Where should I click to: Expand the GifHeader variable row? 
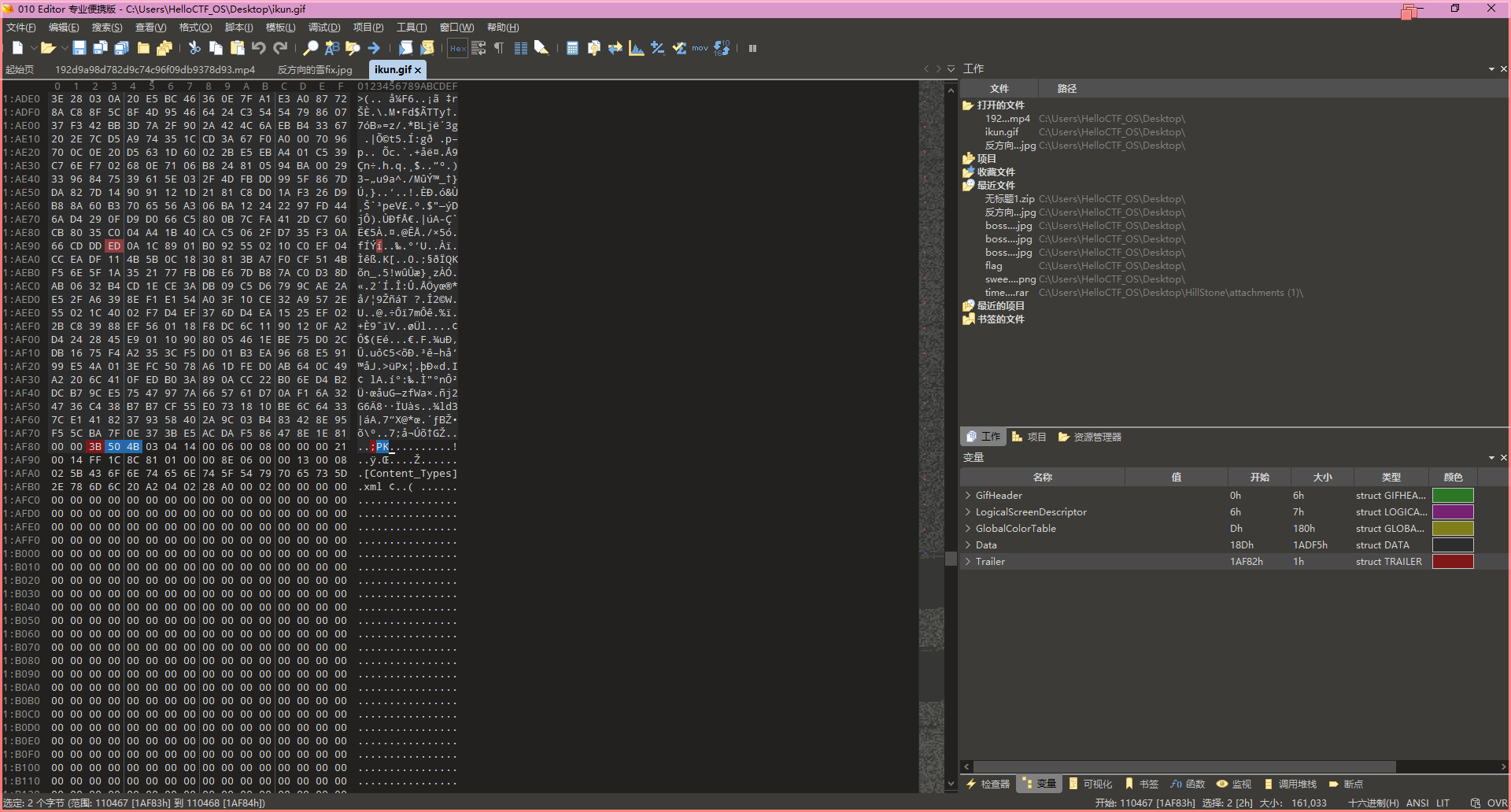point(968,496)
